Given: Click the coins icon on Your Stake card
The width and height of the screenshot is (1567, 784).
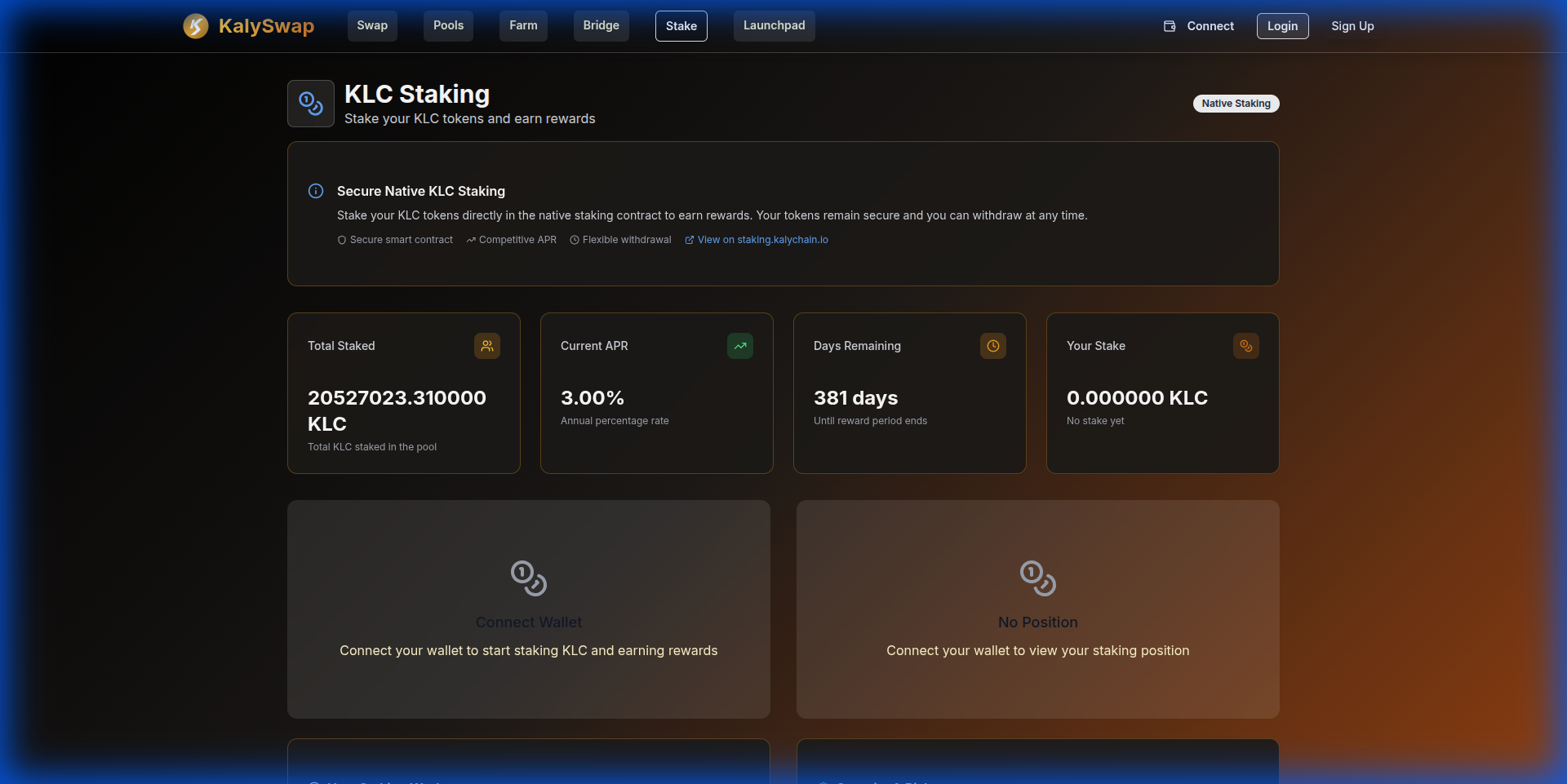Looking at the screenshot, I should point(1246,346).
